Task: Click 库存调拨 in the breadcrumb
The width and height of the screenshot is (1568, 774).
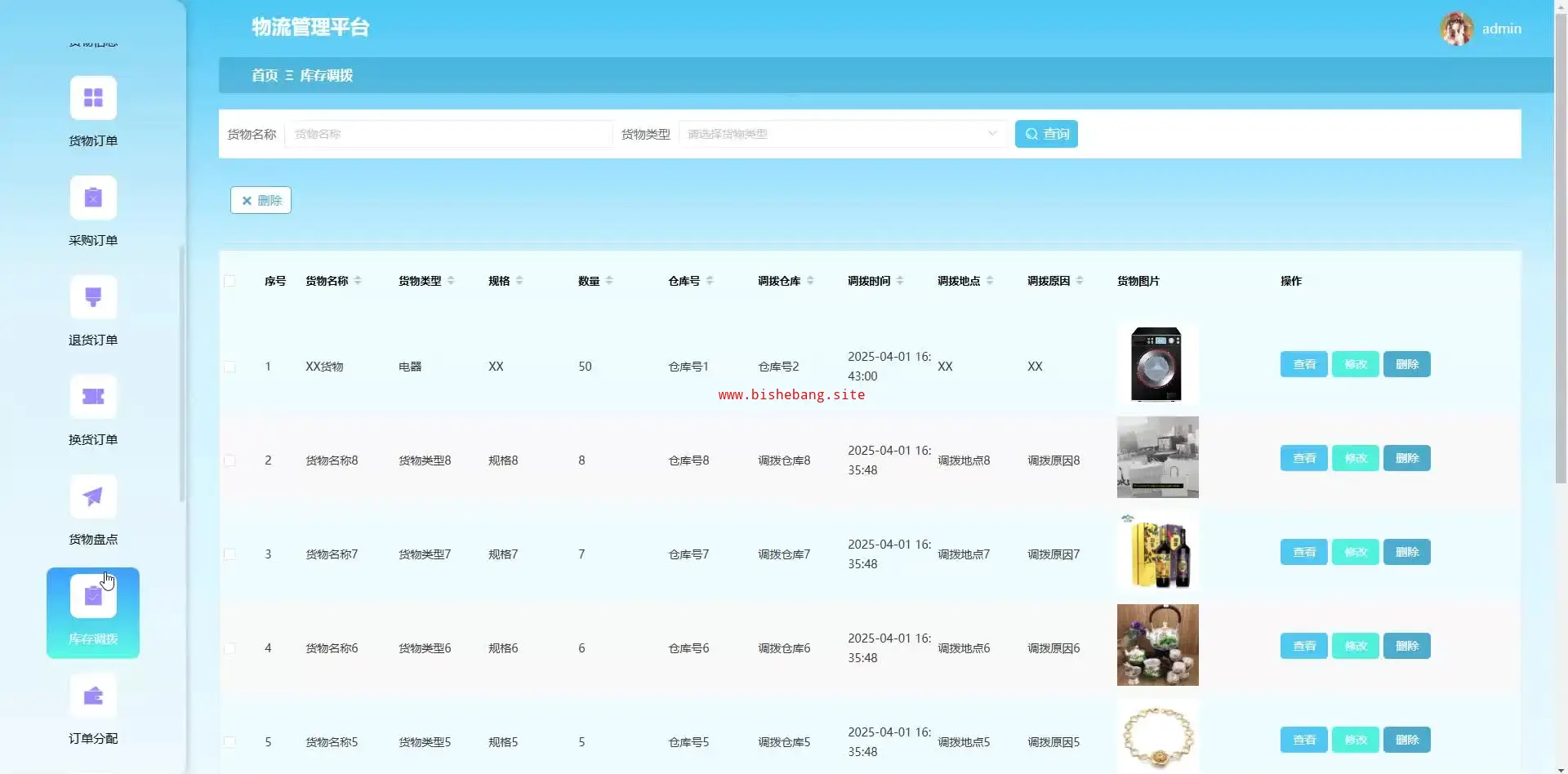Action: 326,75
